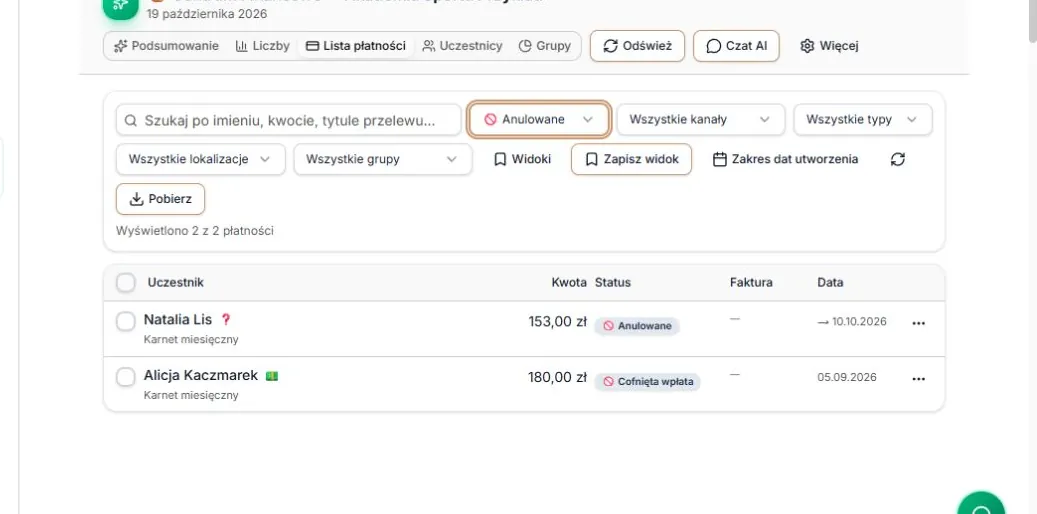
Task: Open Więcej settings gear
Action: 829,46
